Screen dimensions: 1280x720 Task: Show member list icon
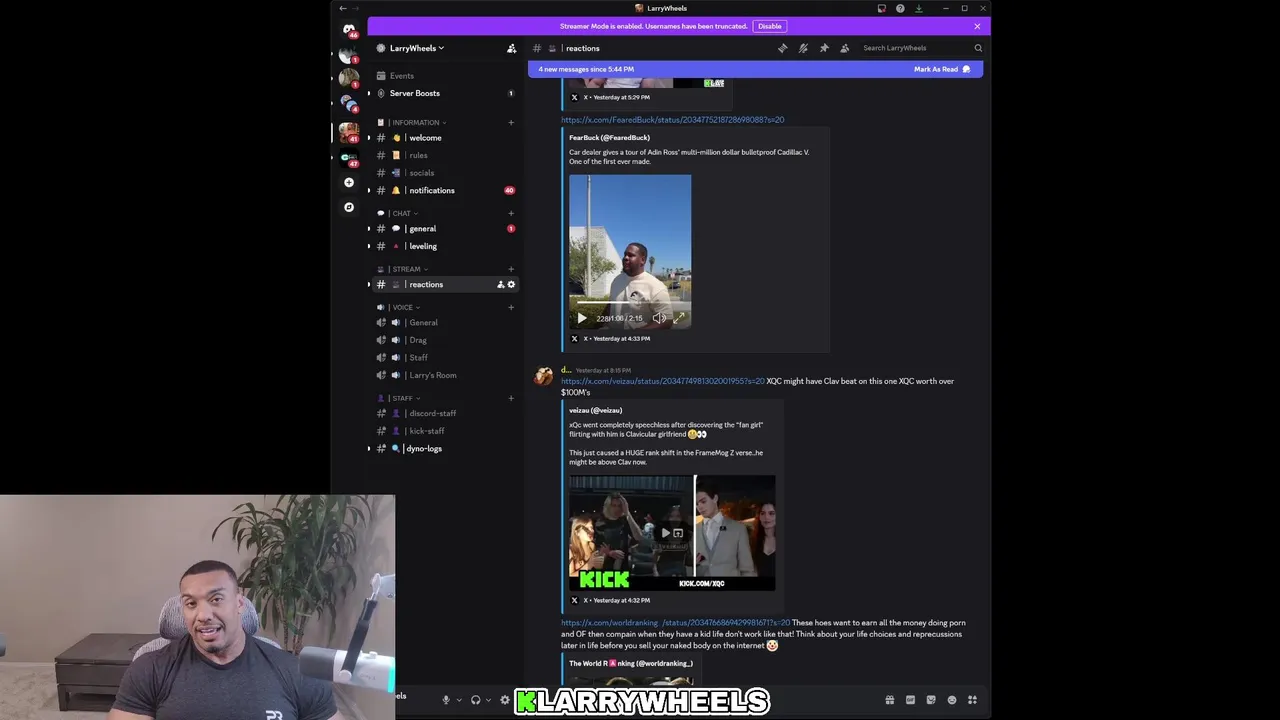[x=845, y=48]
